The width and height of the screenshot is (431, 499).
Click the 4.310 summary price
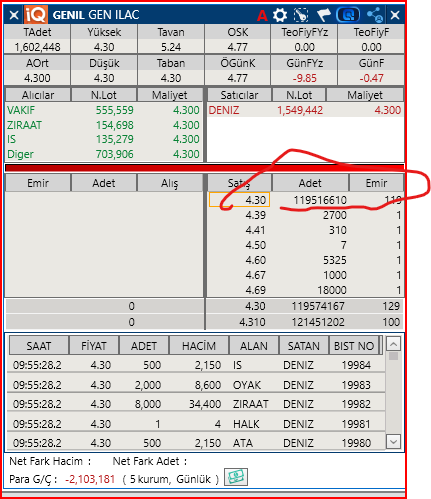tap(252, 322)
